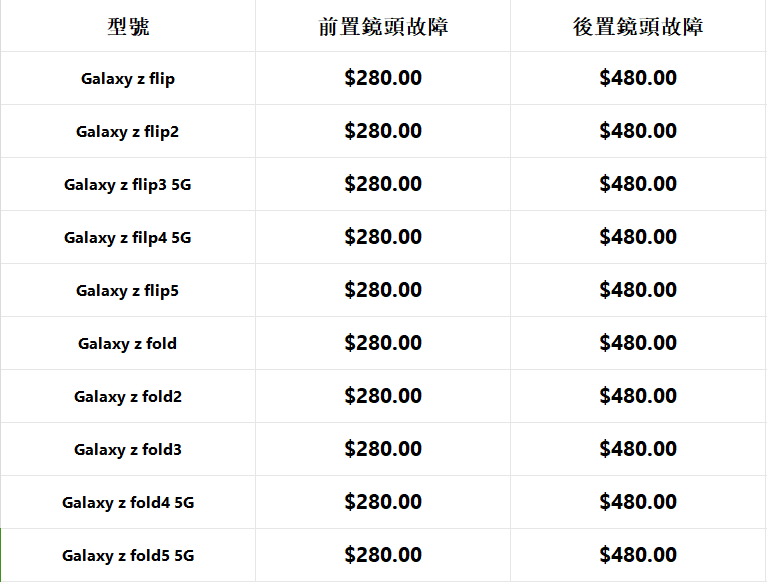Click the Galaxy z fold5 5G cell

128,555
